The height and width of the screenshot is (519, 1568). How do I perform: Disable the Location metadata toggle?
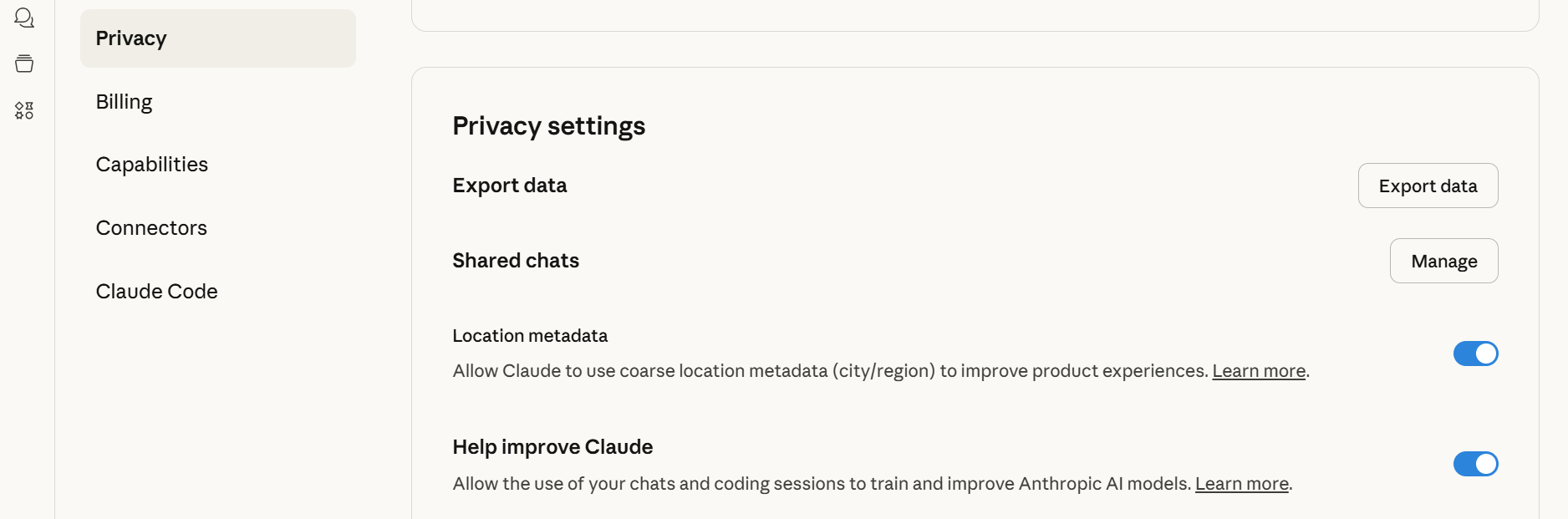click(x=1475, y=353)
